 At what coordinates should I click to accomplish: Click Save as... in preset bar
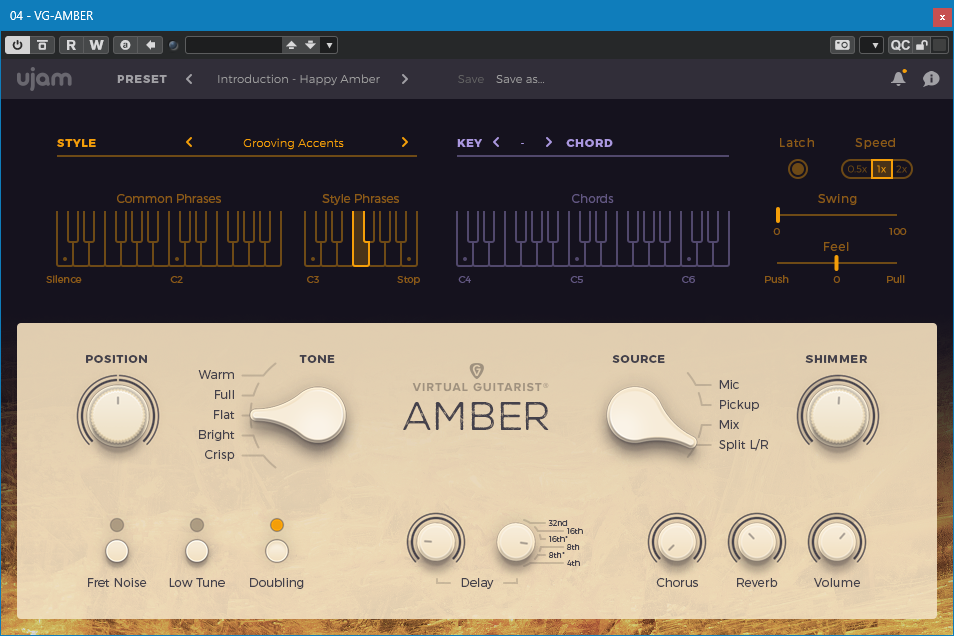[x=520, y=79]
